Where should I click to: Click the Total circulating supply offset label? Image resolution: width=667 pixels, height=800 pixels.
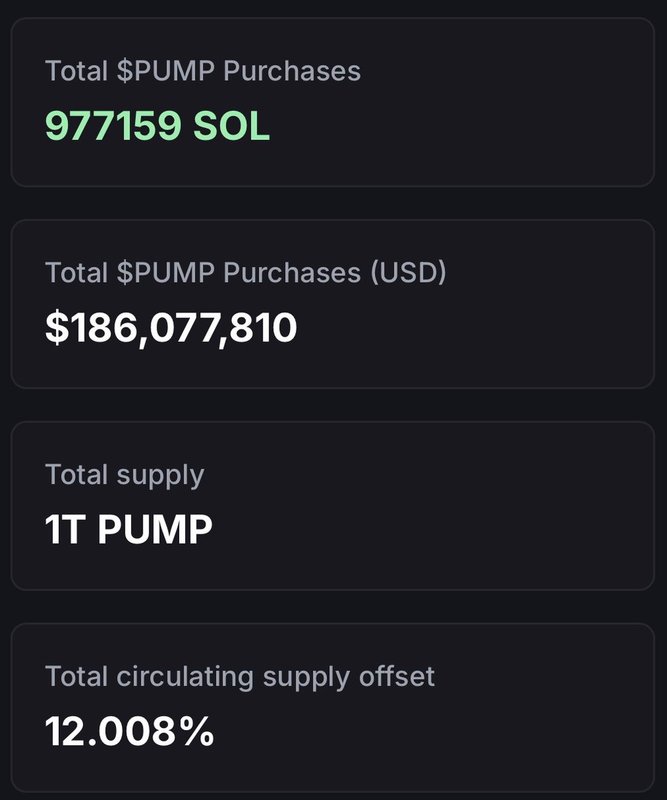click(240, 676)
